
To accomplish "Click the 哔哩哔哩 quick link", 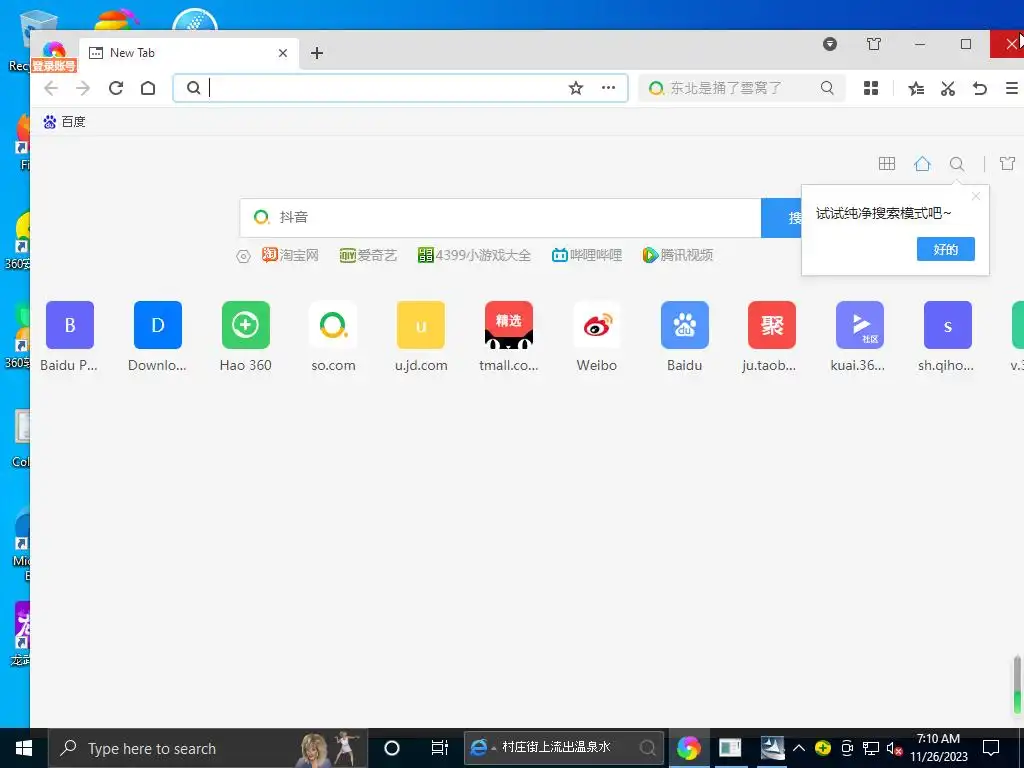I will coord(587,255).
